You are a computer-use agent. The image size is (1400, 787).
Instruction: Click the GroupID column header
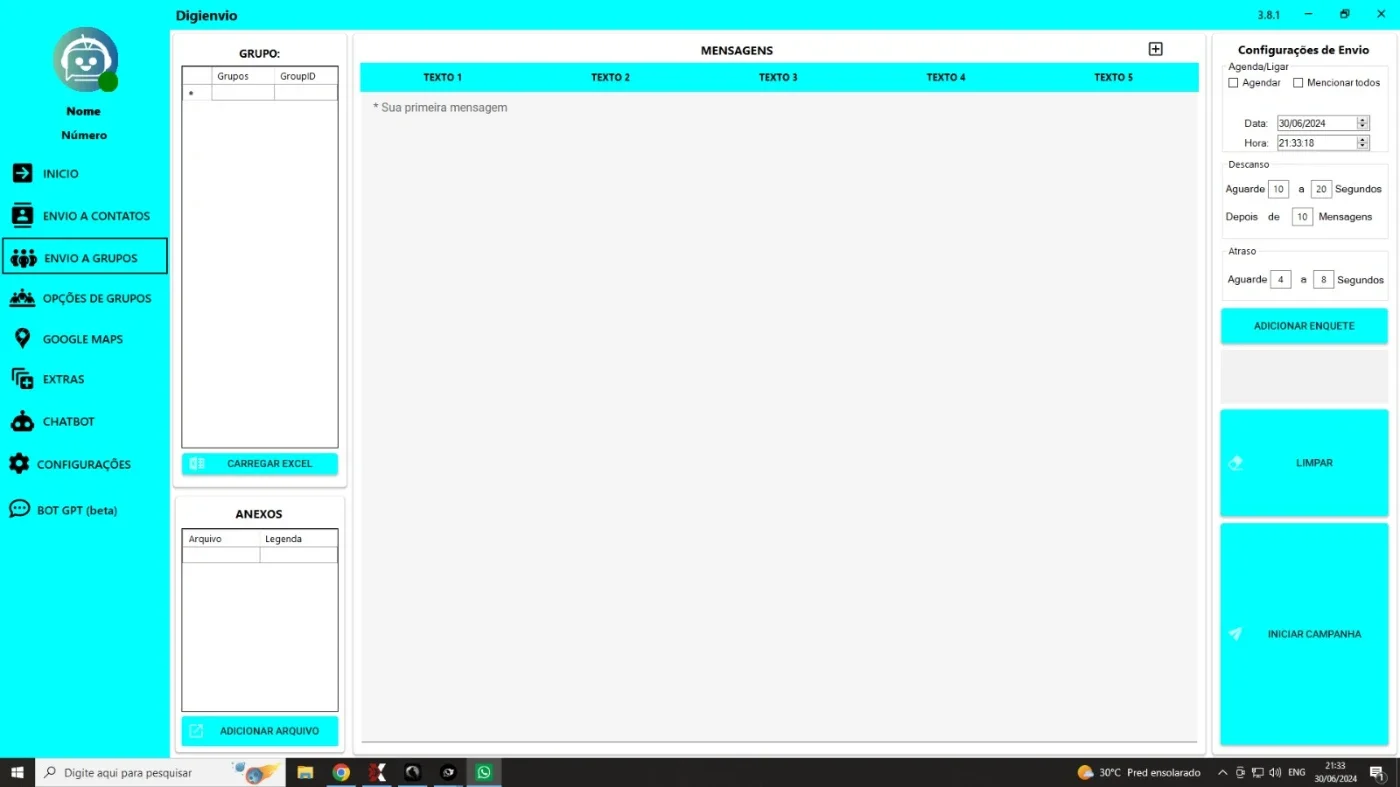[306, 76]
